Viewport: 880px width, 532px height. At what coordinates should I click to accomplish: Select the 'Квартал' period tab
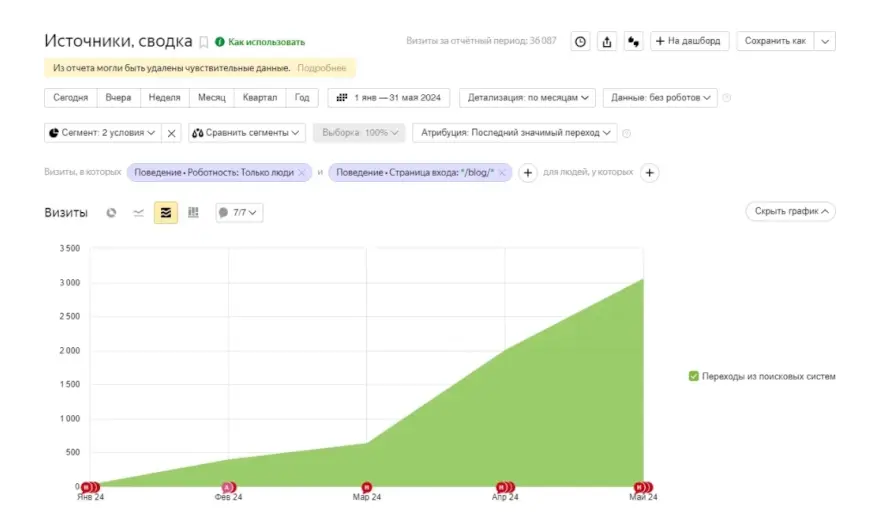pyautogui.click(x=259, y=98)
